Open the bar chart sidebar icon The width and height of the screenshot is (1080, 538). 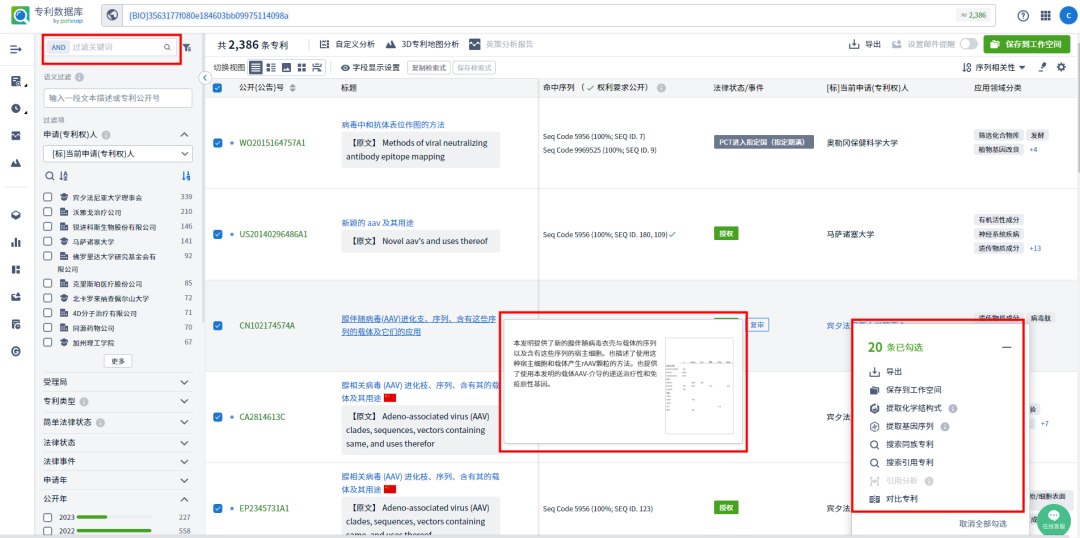16,242
